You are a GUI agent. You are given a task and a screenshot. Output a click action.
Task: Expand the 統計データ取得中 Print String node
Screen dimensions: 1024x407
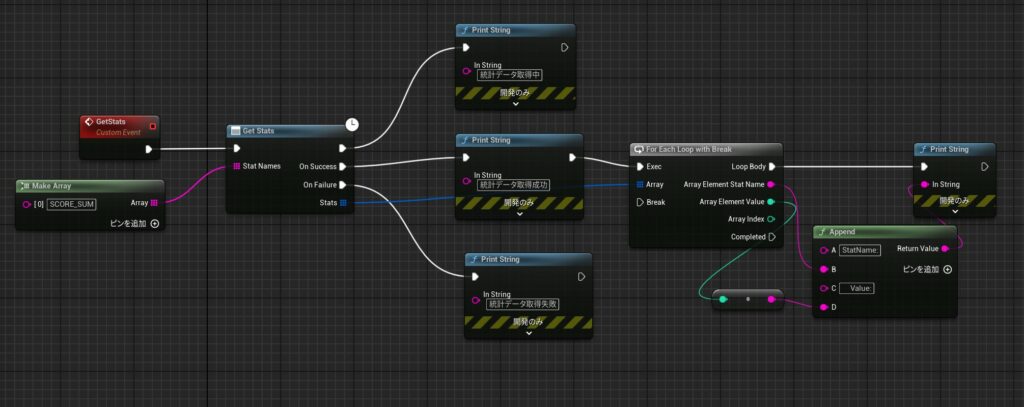pyautogui.click(x=515, y=103)
